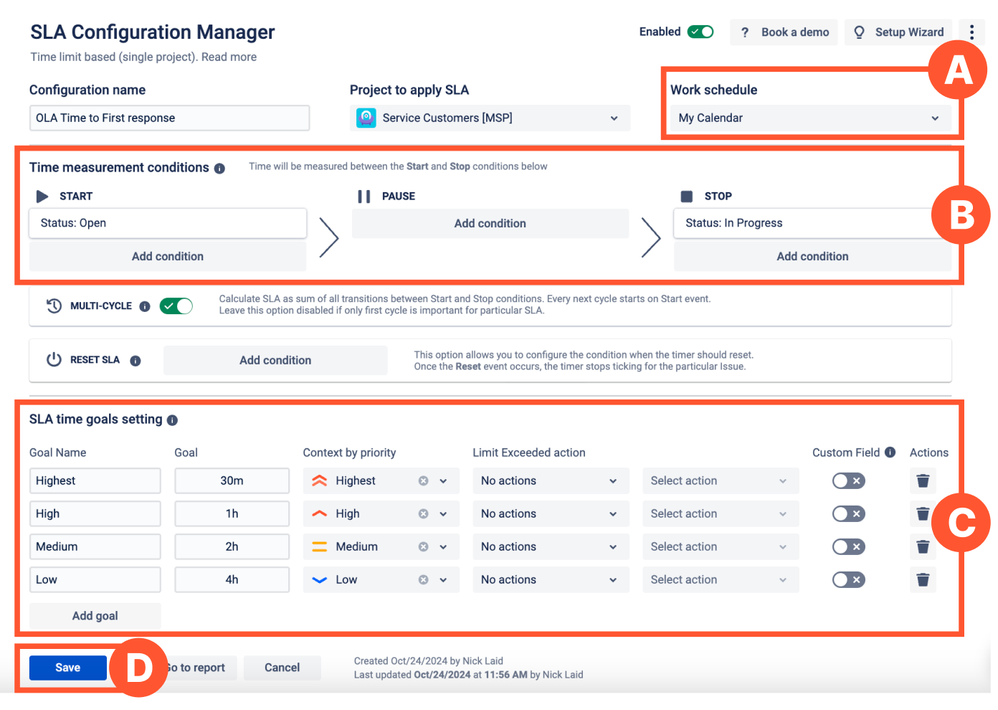This screenshot has height=710, width=998.
Task: Click the STOP square icon
Action: tap(686, 196)
